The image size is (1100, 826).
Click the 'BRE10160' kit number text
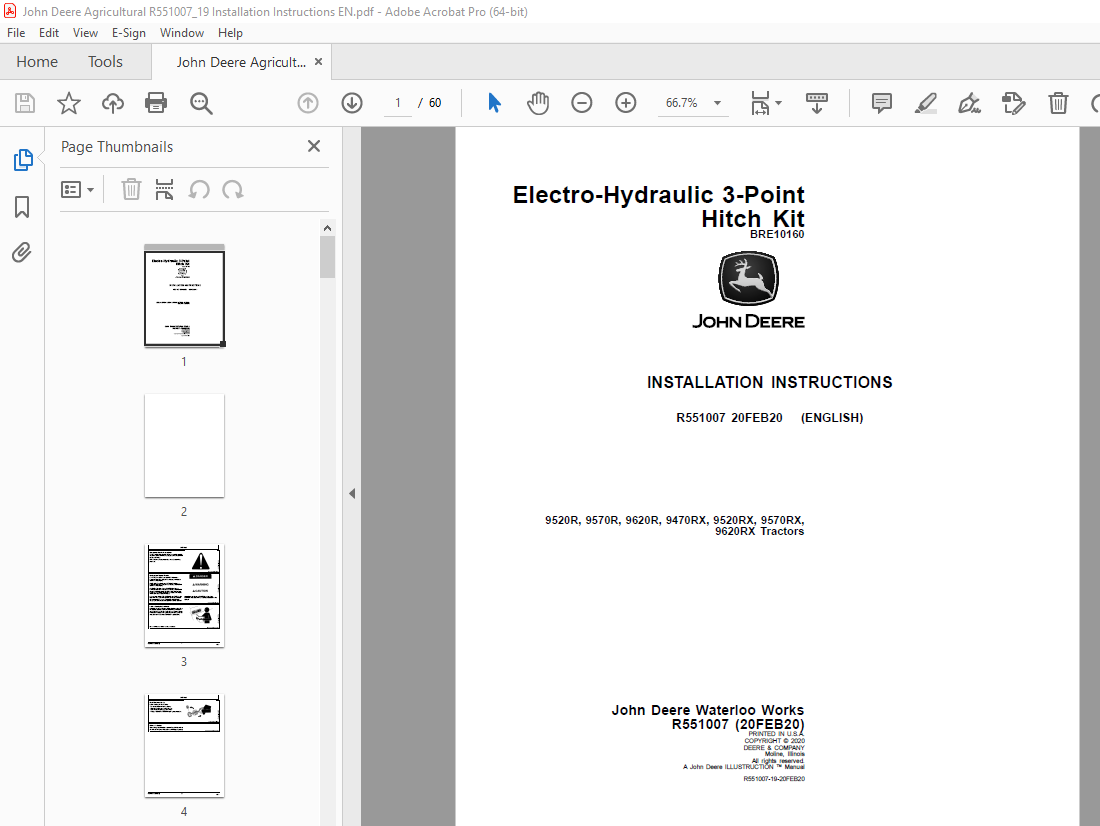click(x=777, y=234)
